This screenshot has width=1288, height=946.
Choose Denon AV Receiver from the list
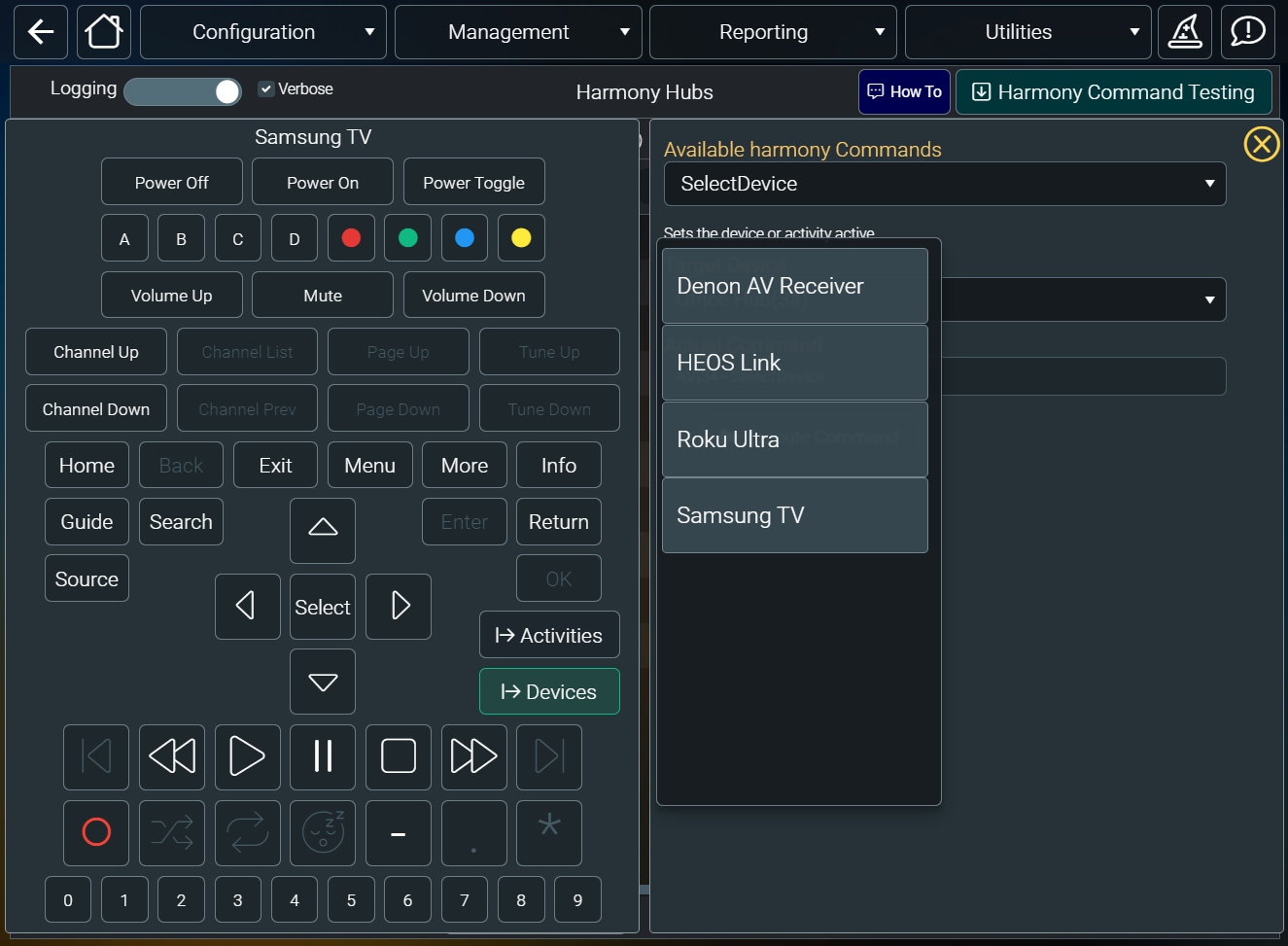coord(795,286)
